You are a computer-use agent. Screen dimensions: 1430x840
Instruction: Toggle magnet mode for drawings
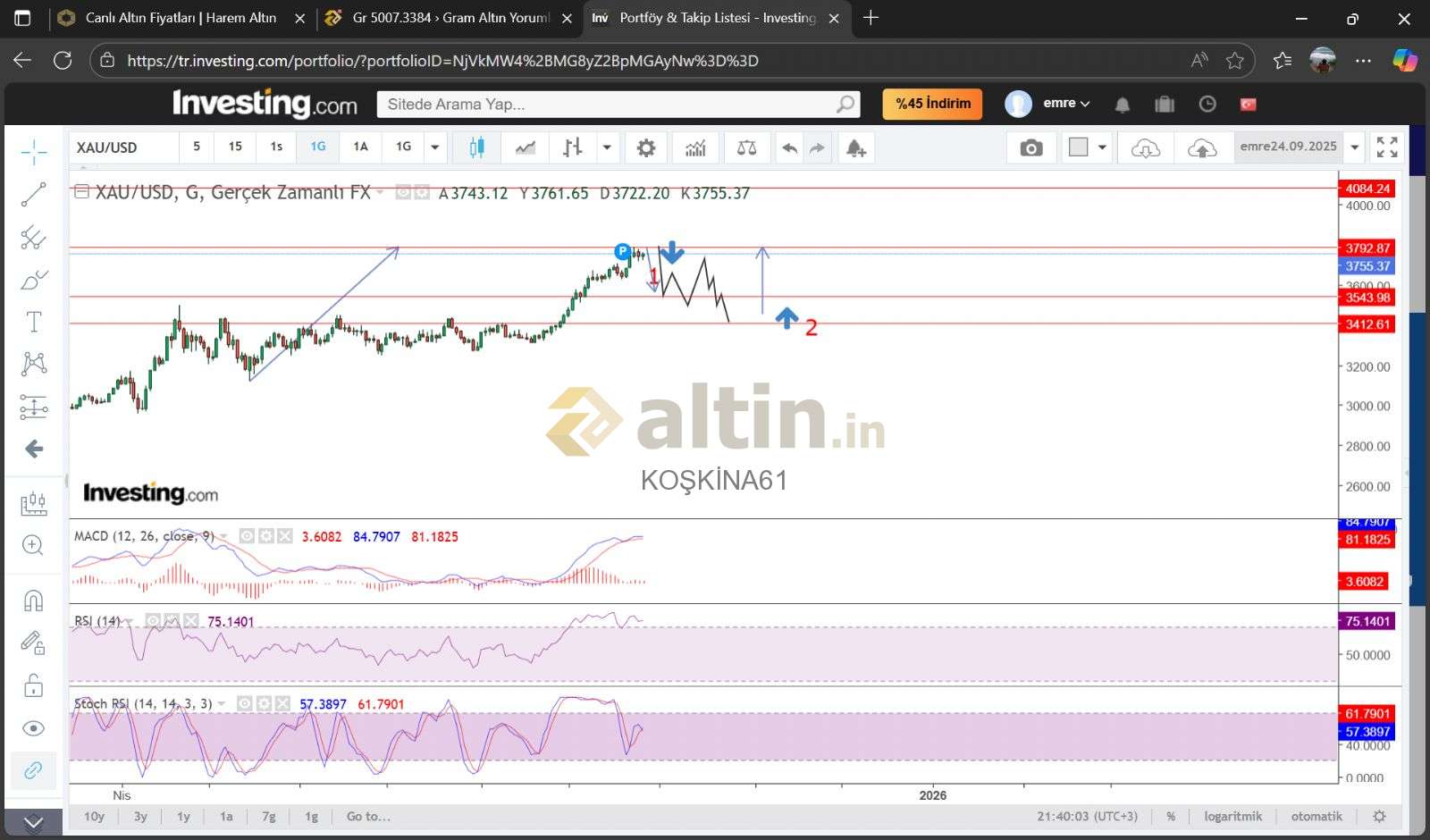click(x=34, y=600)
